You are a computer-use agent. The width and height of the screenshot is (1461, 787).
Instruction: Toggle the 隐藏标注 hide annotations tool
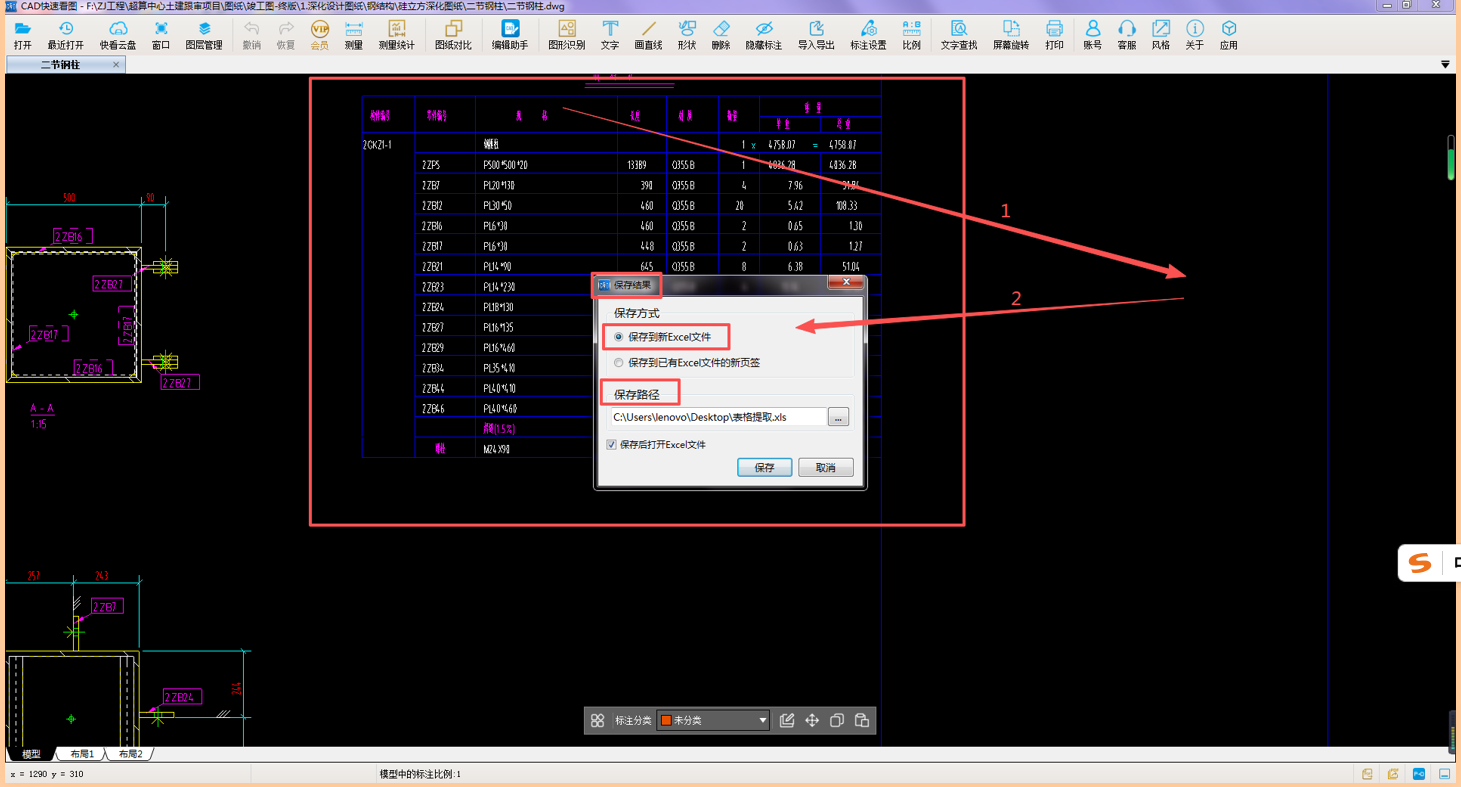(x=764, y=35)
